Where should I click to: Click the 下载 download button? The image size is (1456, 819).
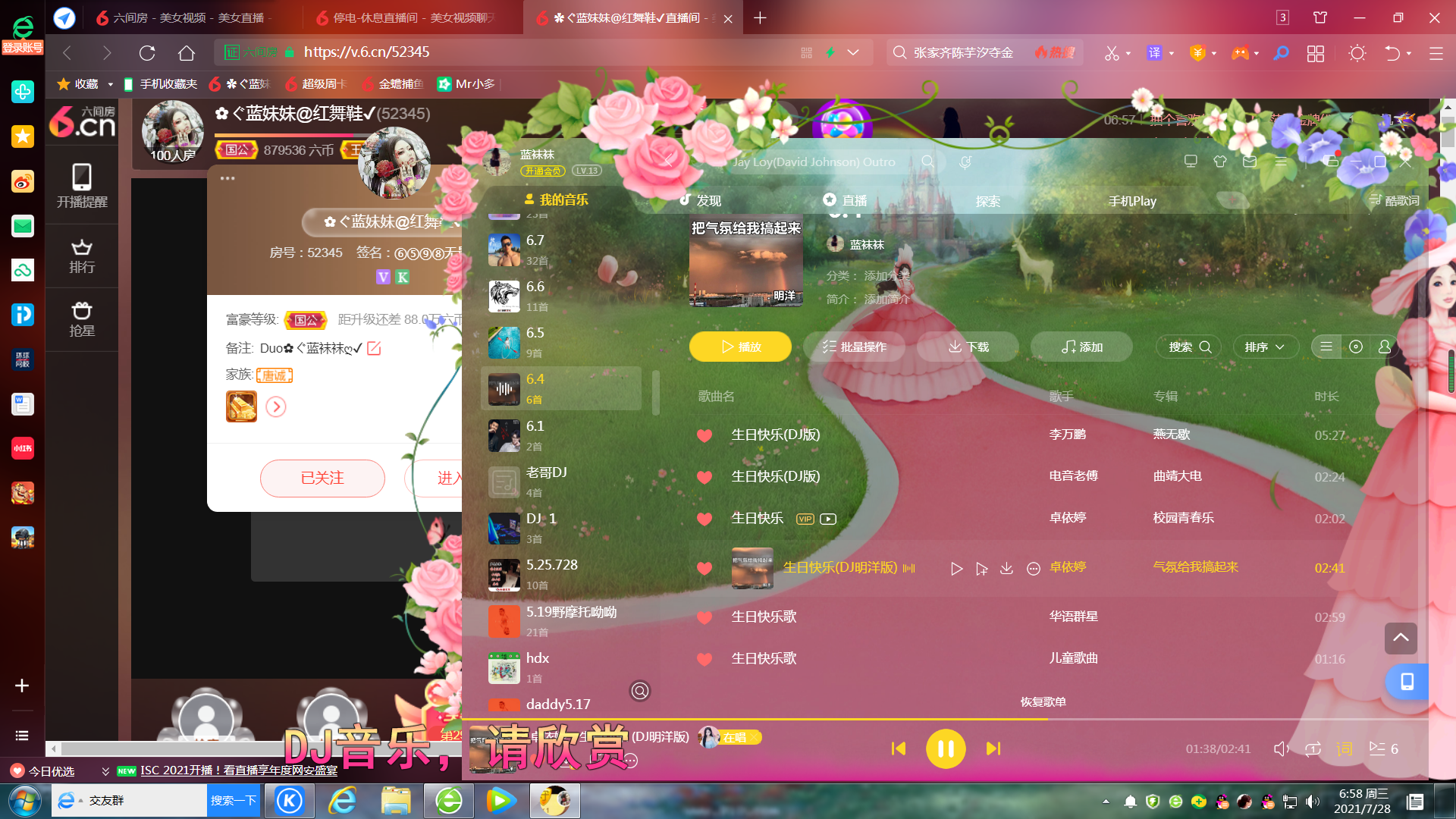(x=968, y=347)
